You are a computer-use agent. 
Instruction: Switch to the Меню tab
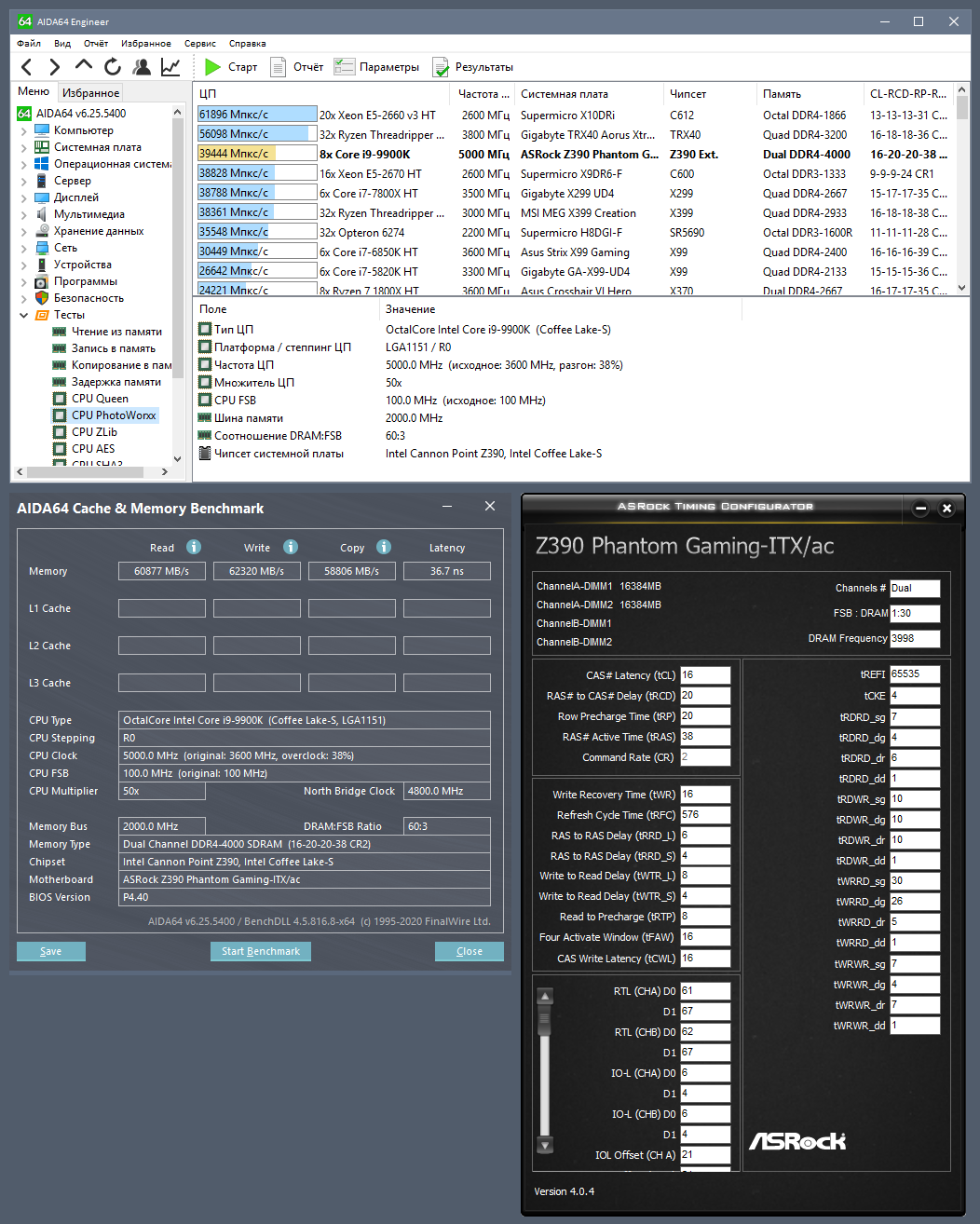pyautogui.click(x=34, y=91)
